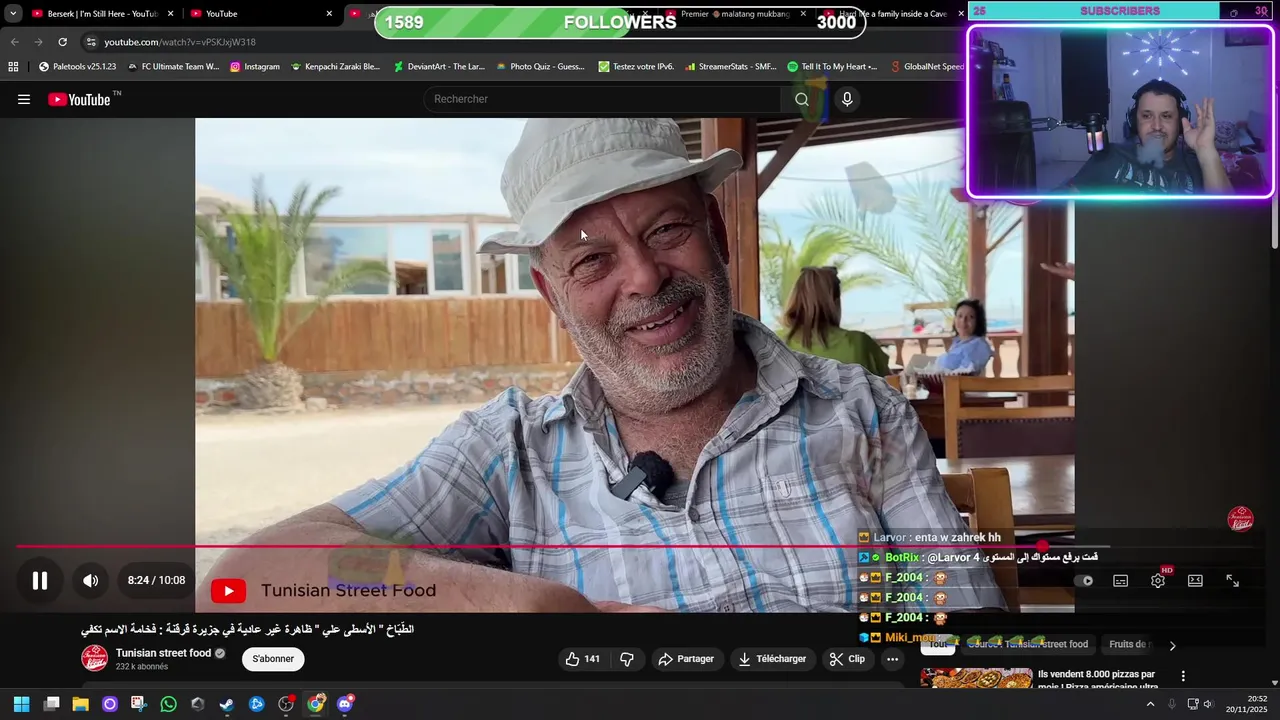Open the Tunisian street food channel name
The height and width of the screenshot is (720, 1280).
163,653
